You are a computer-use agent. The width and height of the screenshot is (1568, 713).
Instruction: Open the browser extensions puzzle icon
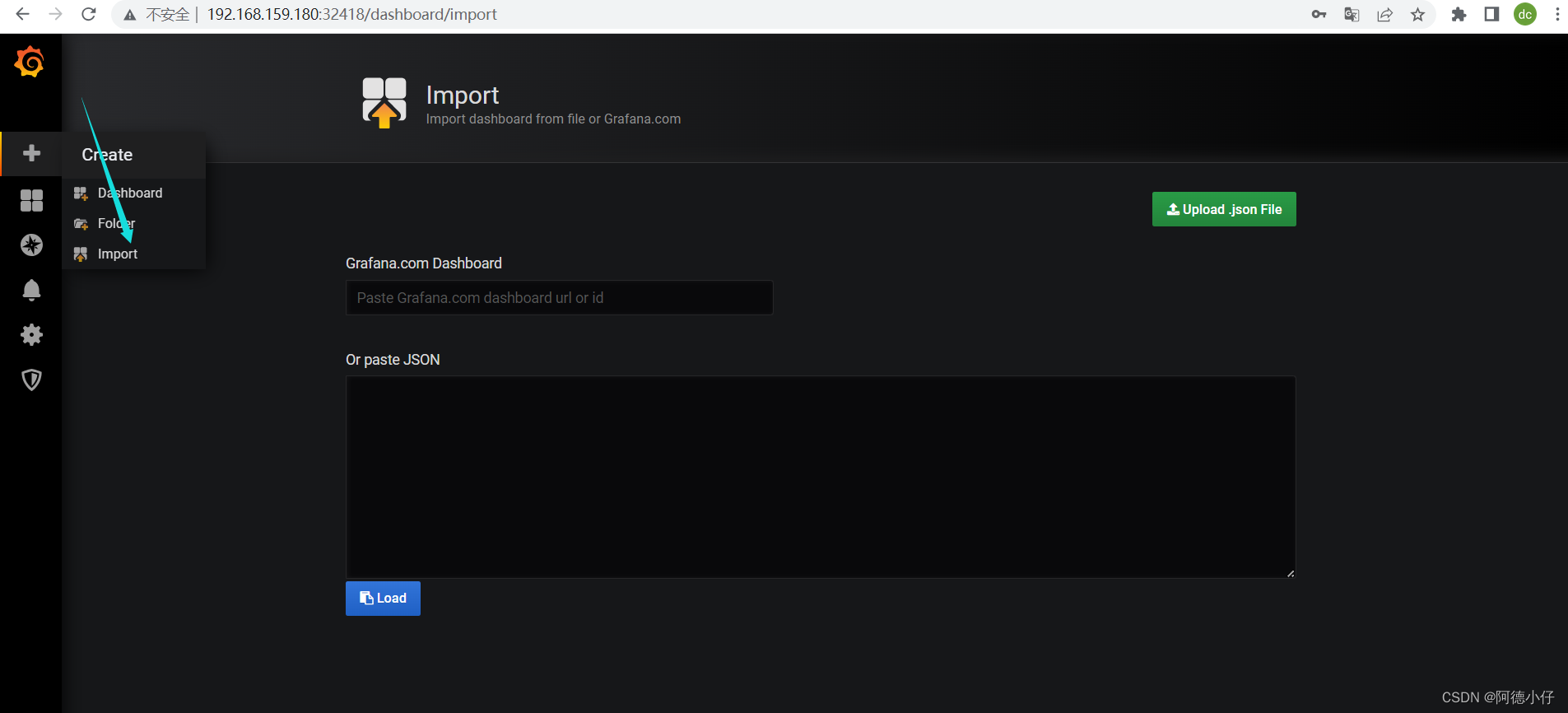coord(1459,14)
